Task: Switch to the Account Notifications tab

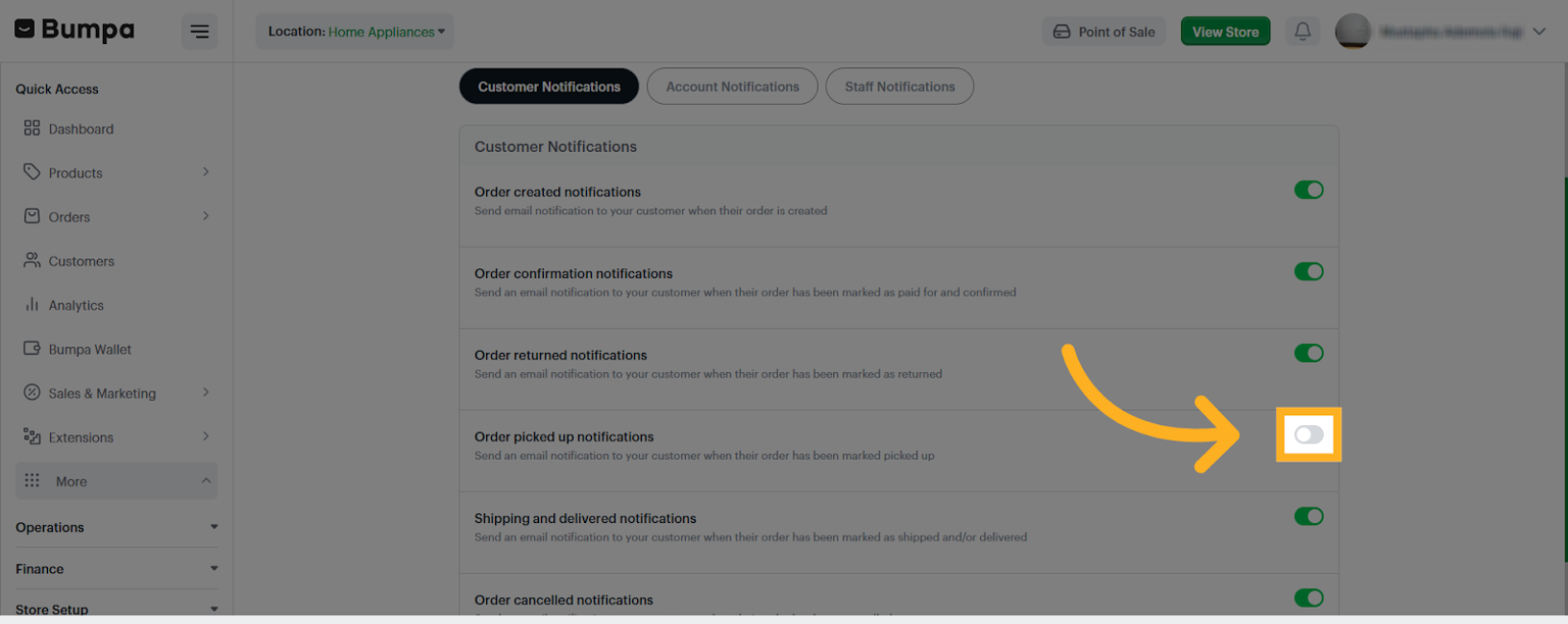Action: coord(732,86)
